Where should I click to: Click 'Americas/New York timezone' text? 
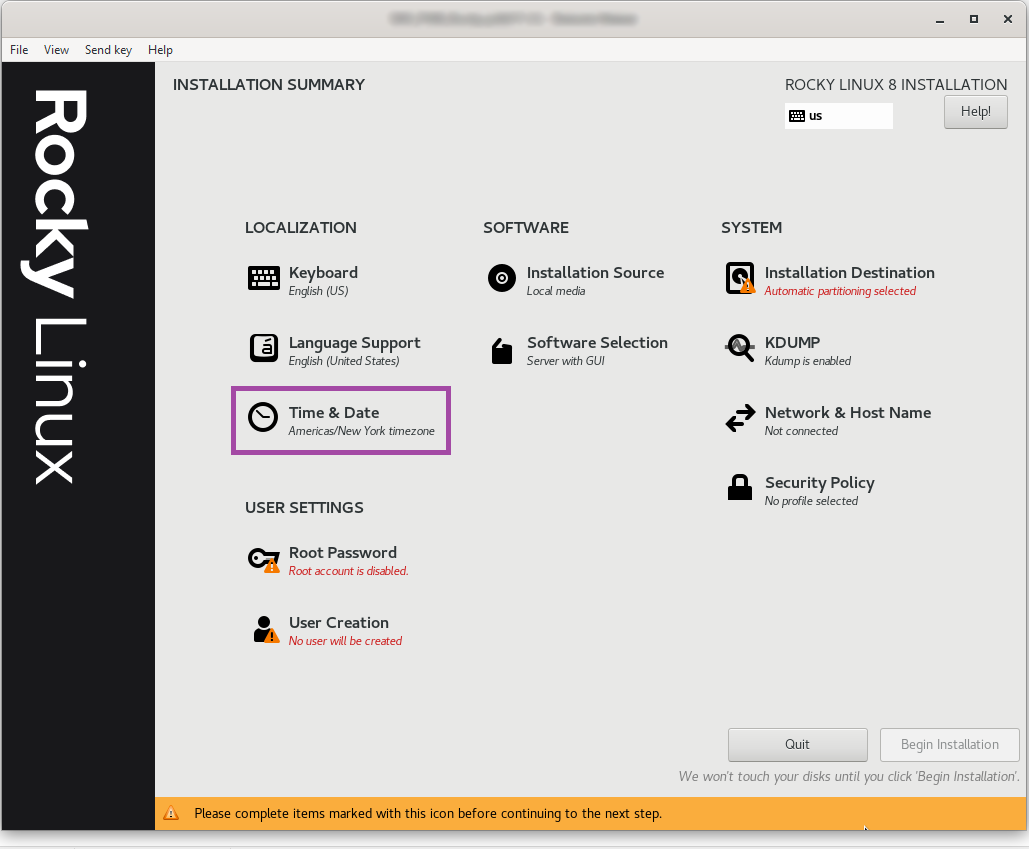click(362, 431)
